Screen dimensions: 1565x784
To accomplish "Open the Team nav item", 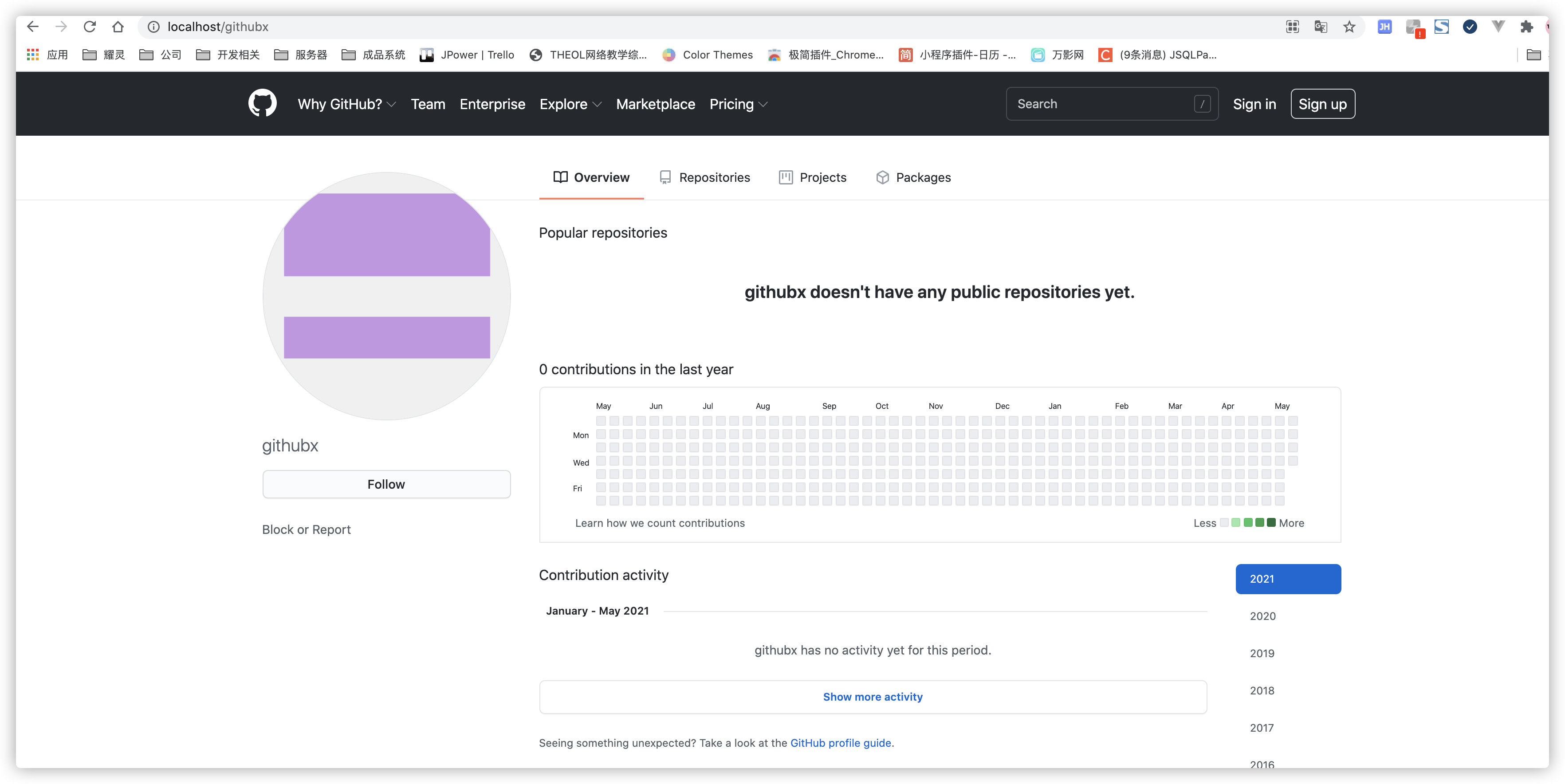I will click(428, 104).
